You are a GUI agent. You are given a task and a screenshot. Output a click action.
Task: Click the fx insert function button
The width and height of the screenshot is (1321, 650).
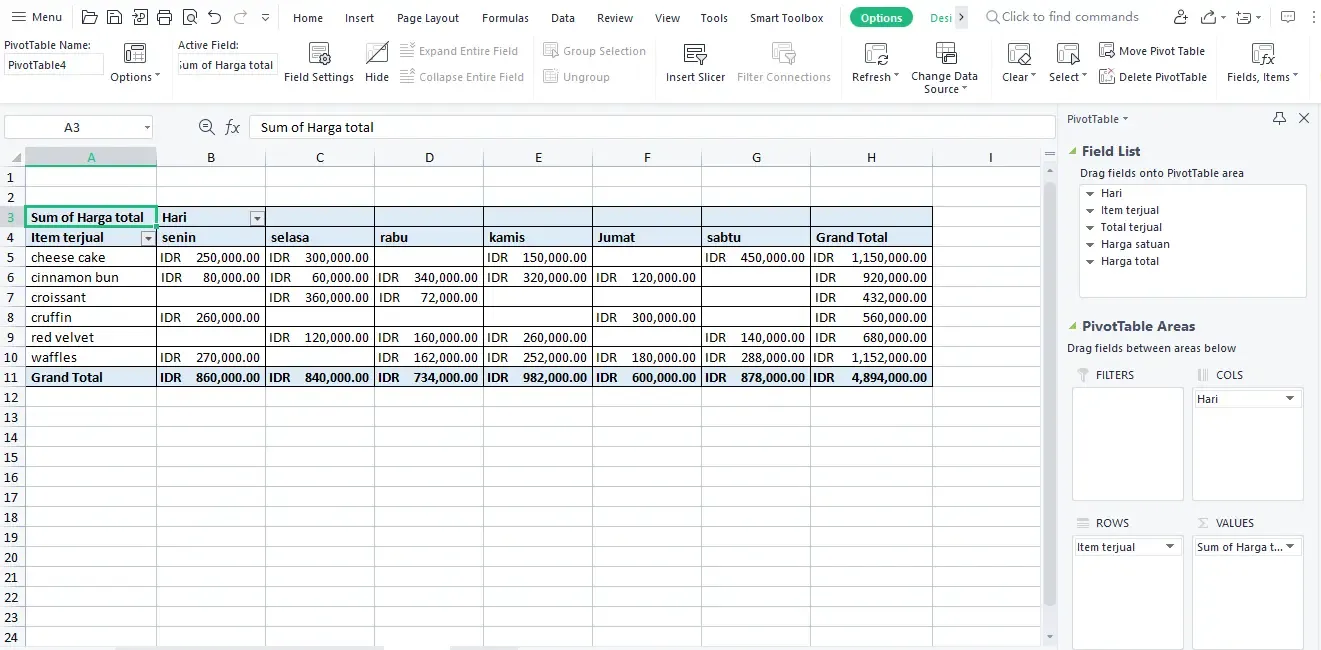click(233, 127)
